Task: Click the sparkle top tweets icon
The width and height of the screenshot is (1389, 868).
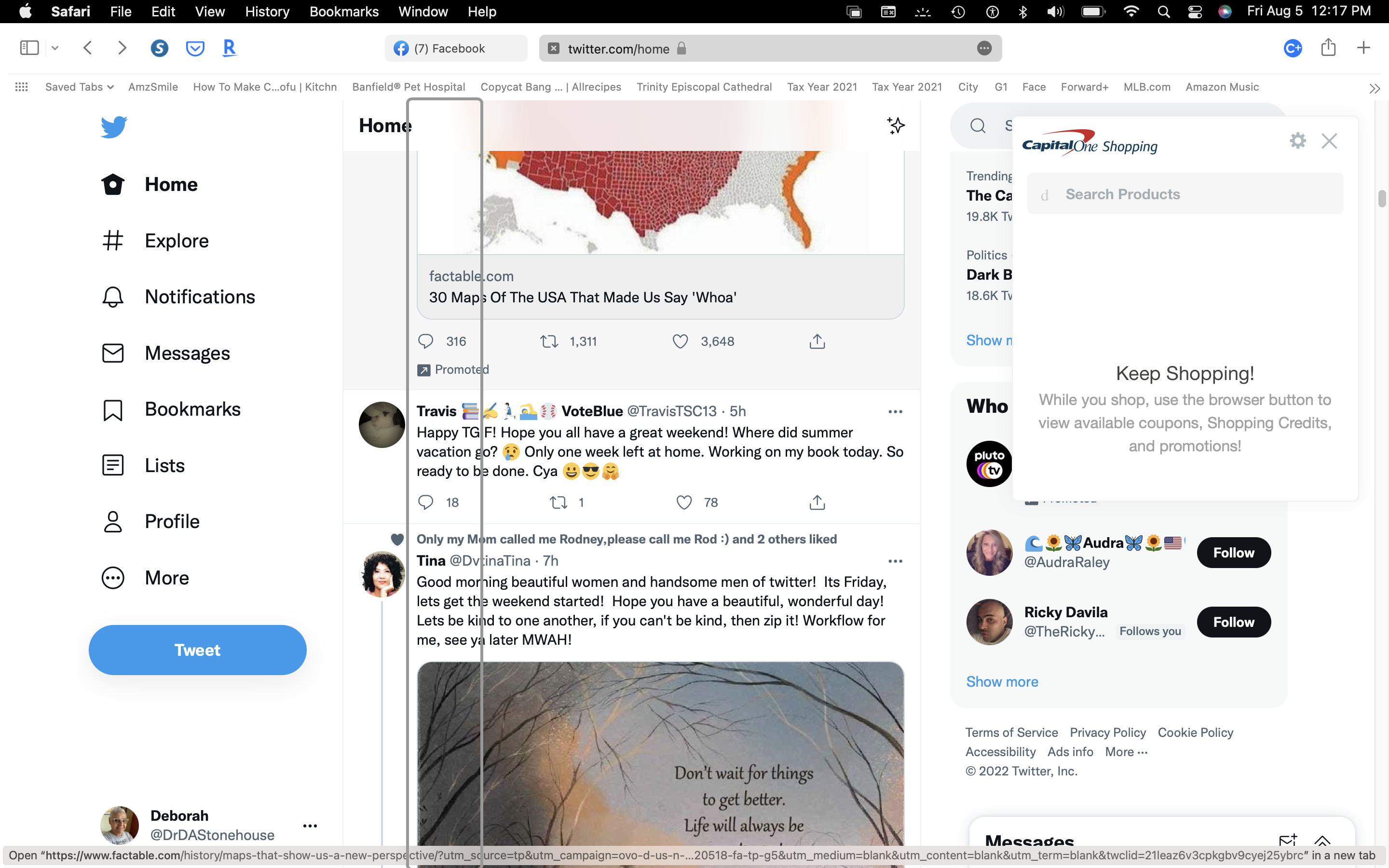Action: point(896,125)
